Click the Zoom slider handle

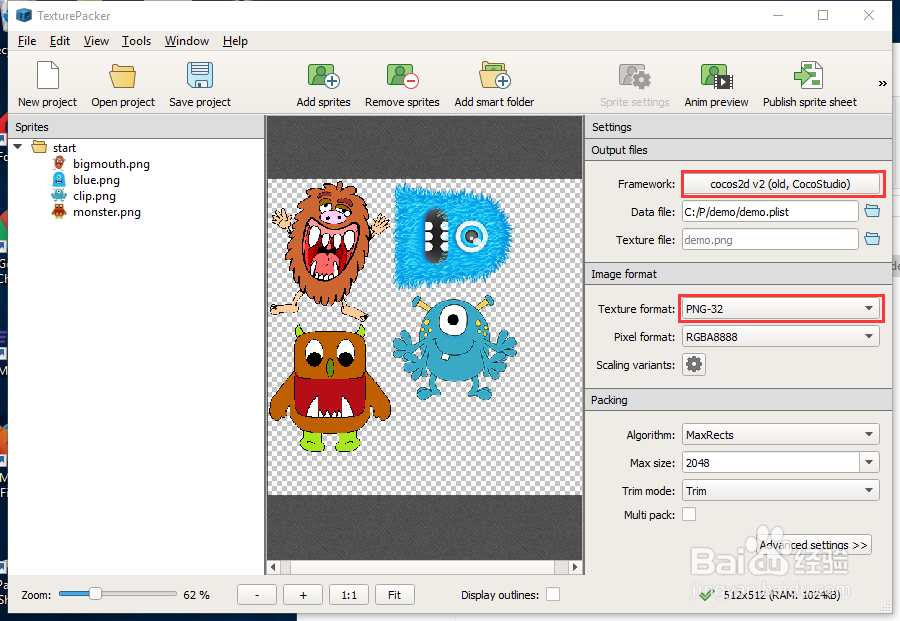pyautogui.click(x=95, y=593)
